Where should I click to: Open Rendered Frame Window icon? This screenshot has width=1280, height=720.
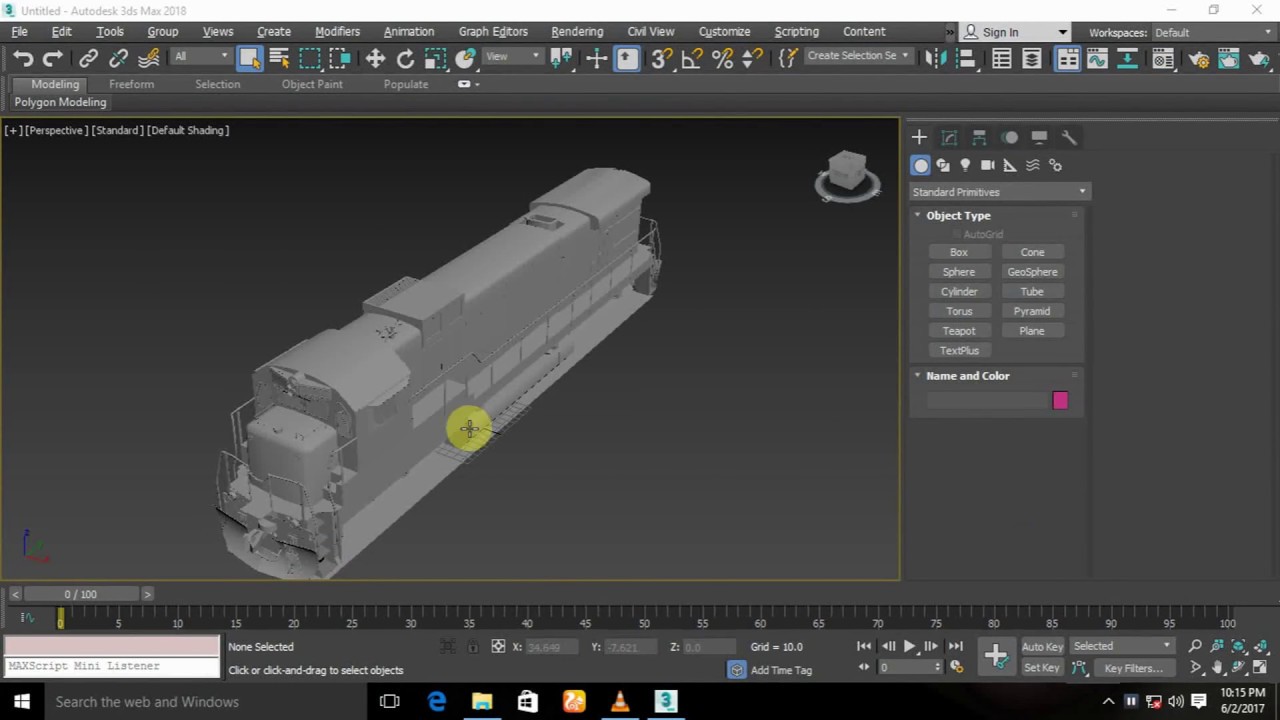(1229, 59)
